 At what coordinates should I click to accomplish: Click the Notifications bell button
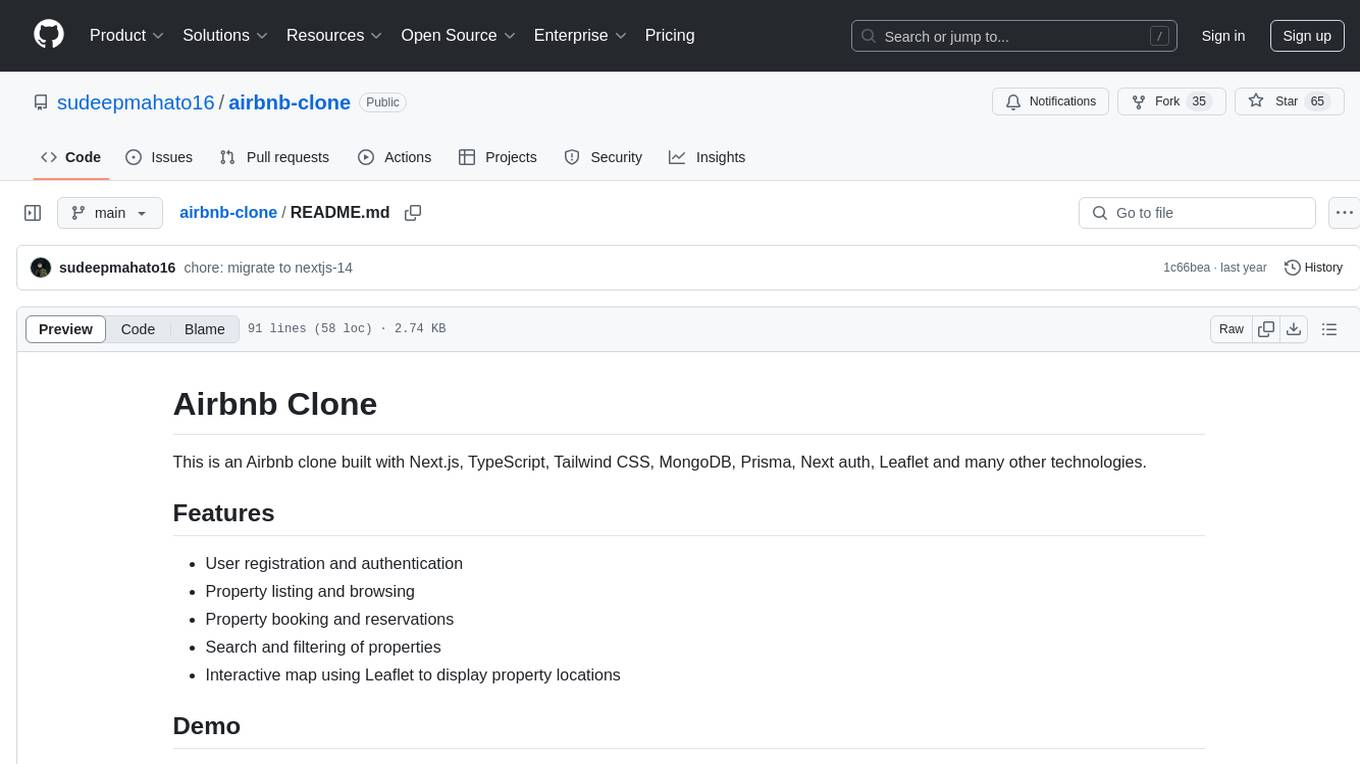click(1051, 102)
